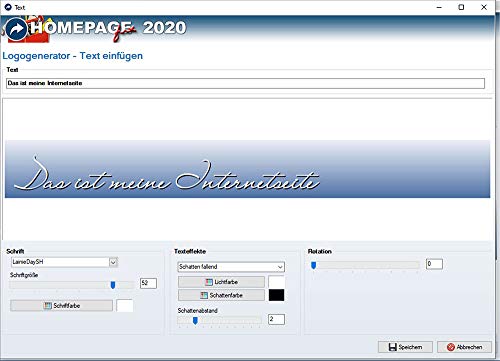Click the Schrift group label
The image size is (500, 361).
click(15, 251)
